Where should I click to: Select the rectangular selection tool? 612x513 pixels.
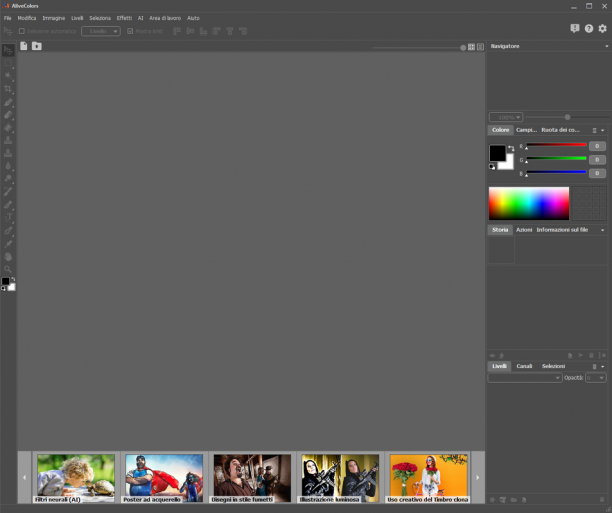click(8, 63)
